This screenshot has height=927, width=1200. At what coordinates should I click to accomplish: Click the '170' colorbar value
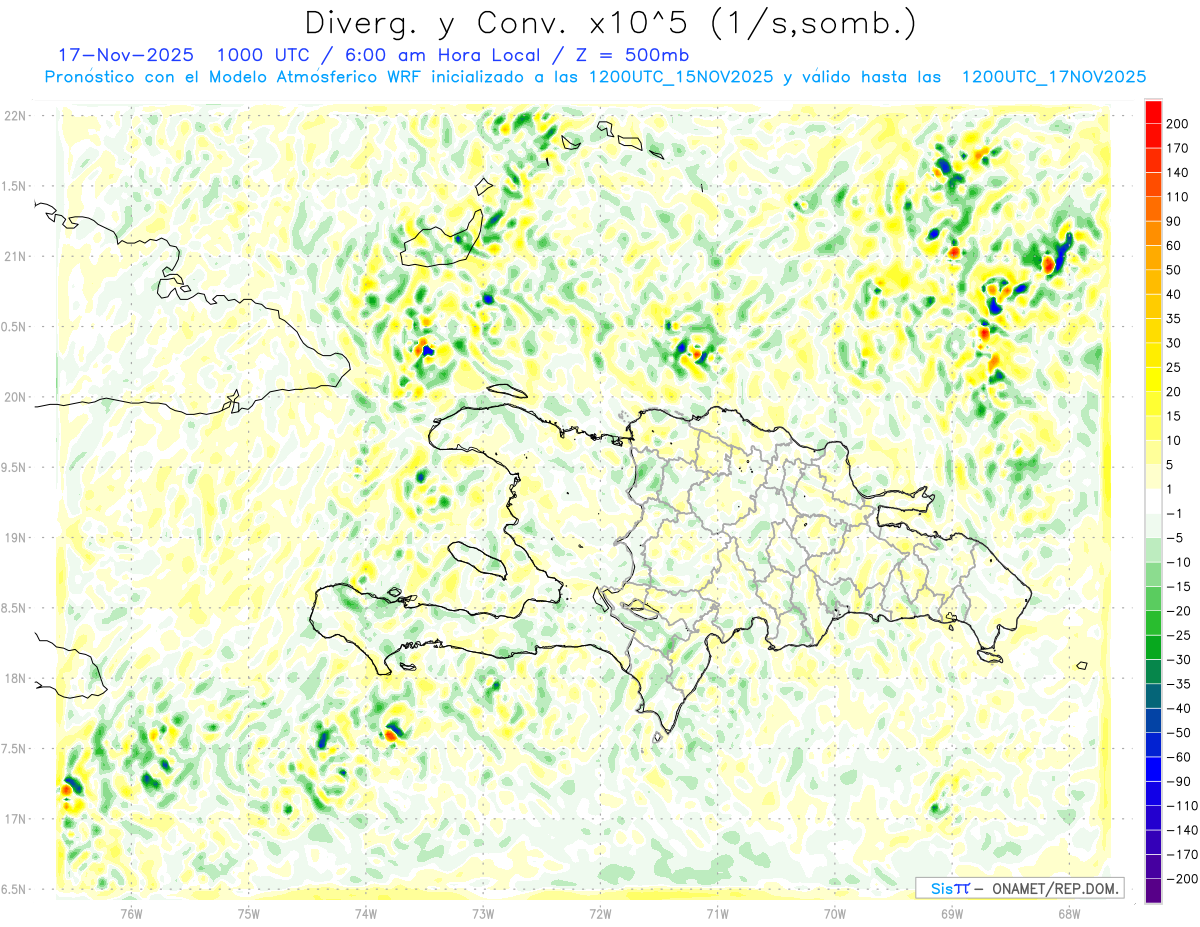[1178, 148]
